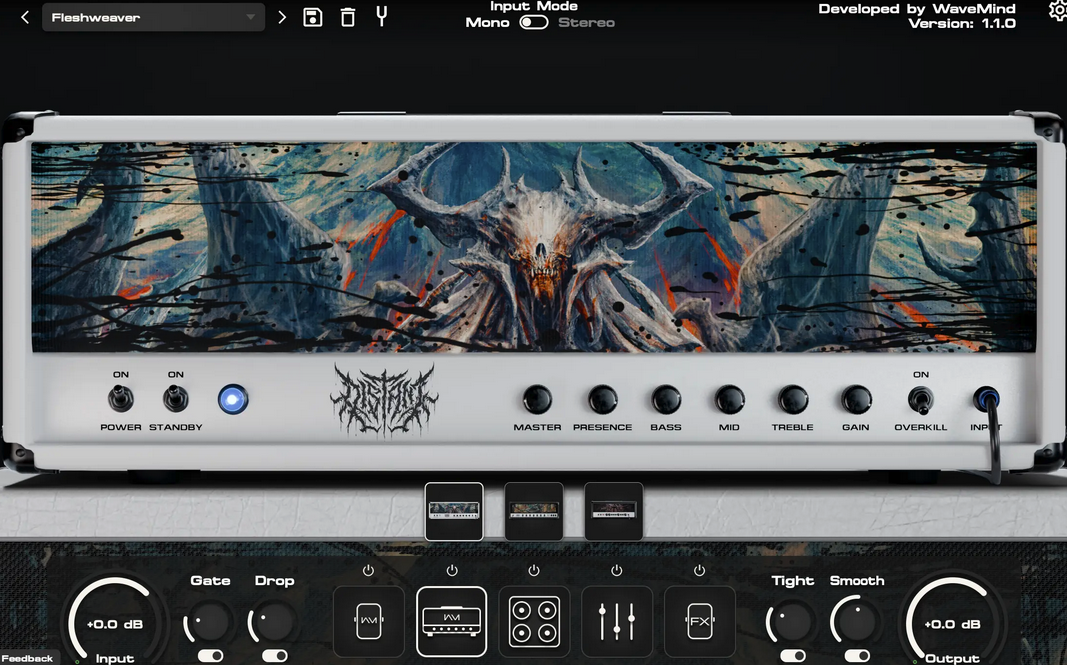Open settings via the gear icon
Image resolution: width=1067 pixels, height=665 pixels.
click(x=1058, y=10)
